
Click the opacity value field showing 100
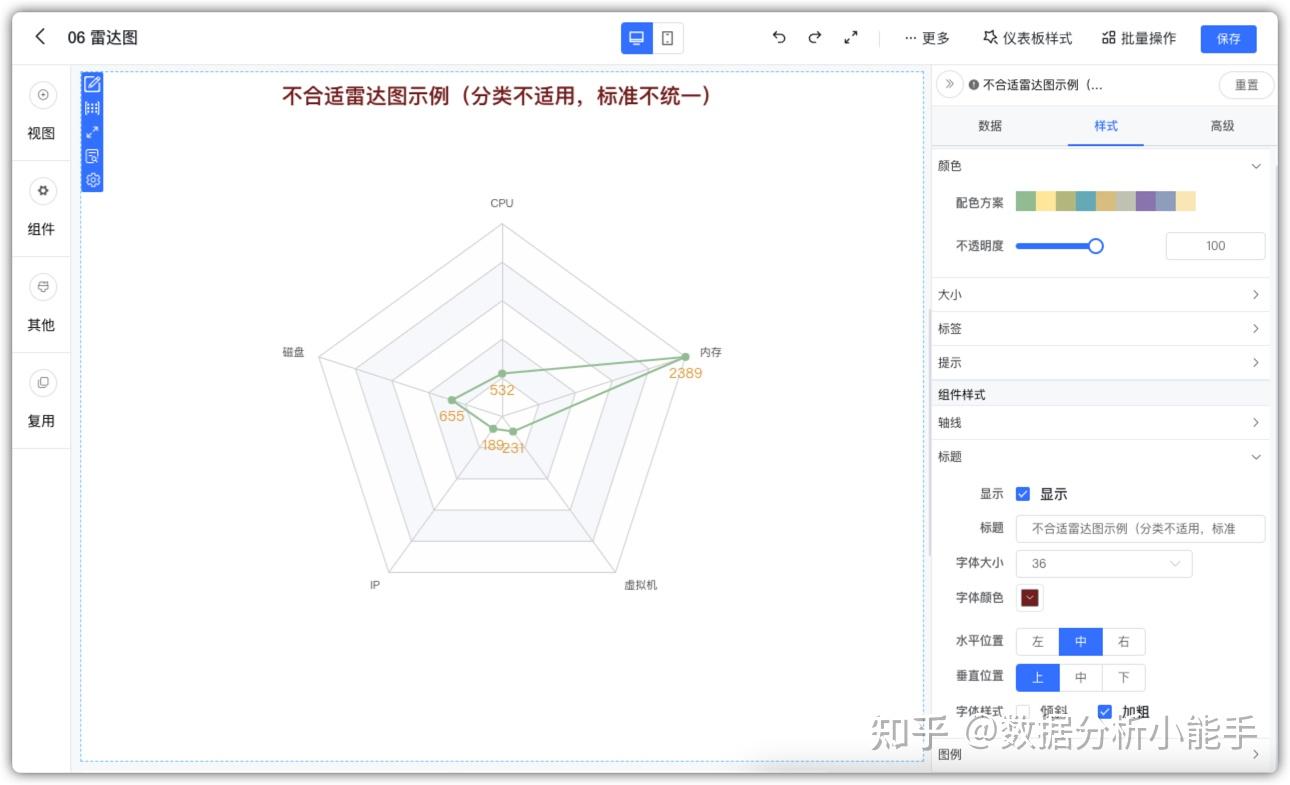(x=1215, y=246)
